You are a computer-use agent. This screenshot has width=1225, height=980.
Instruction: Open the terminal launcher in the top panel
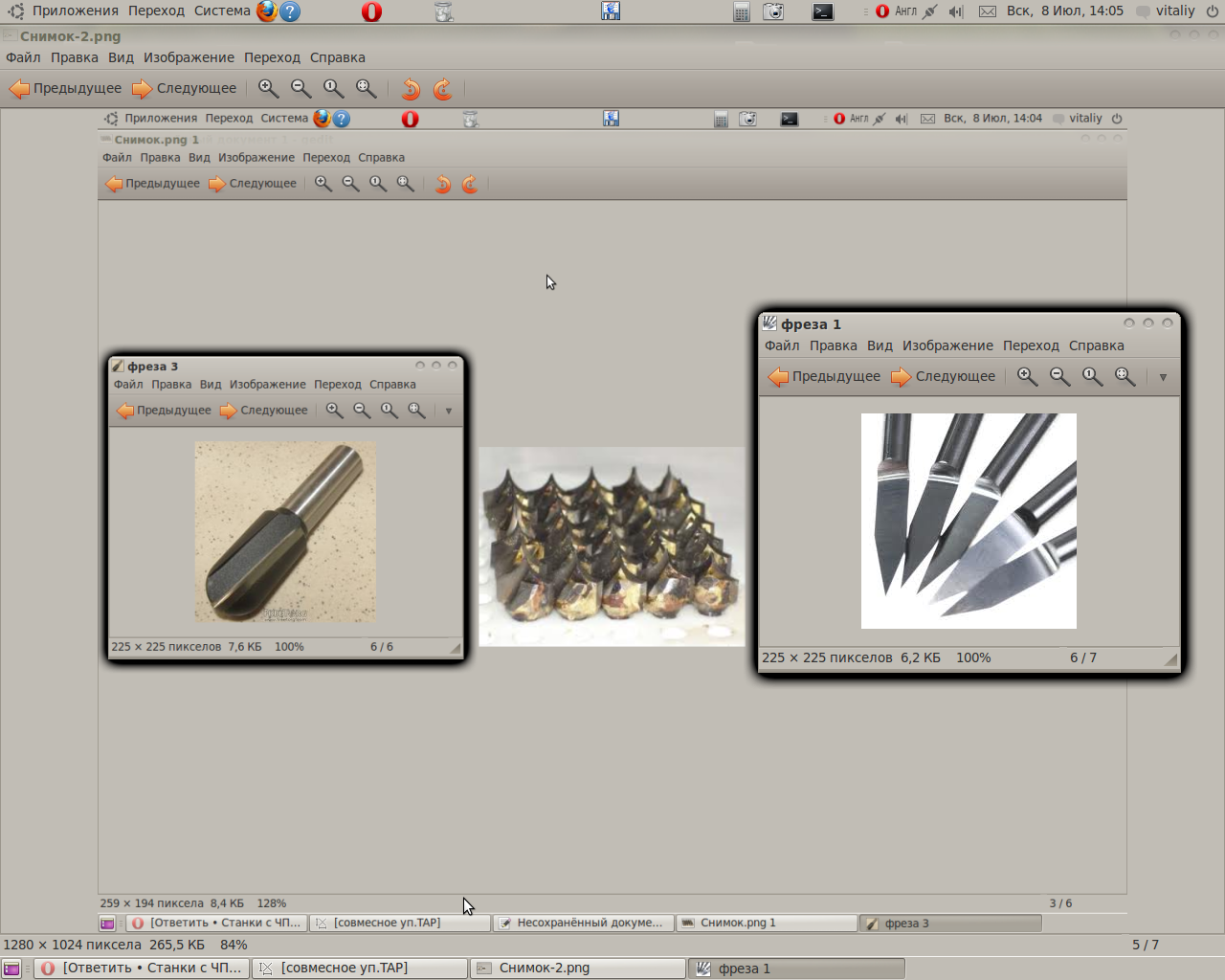click(822, 11)
